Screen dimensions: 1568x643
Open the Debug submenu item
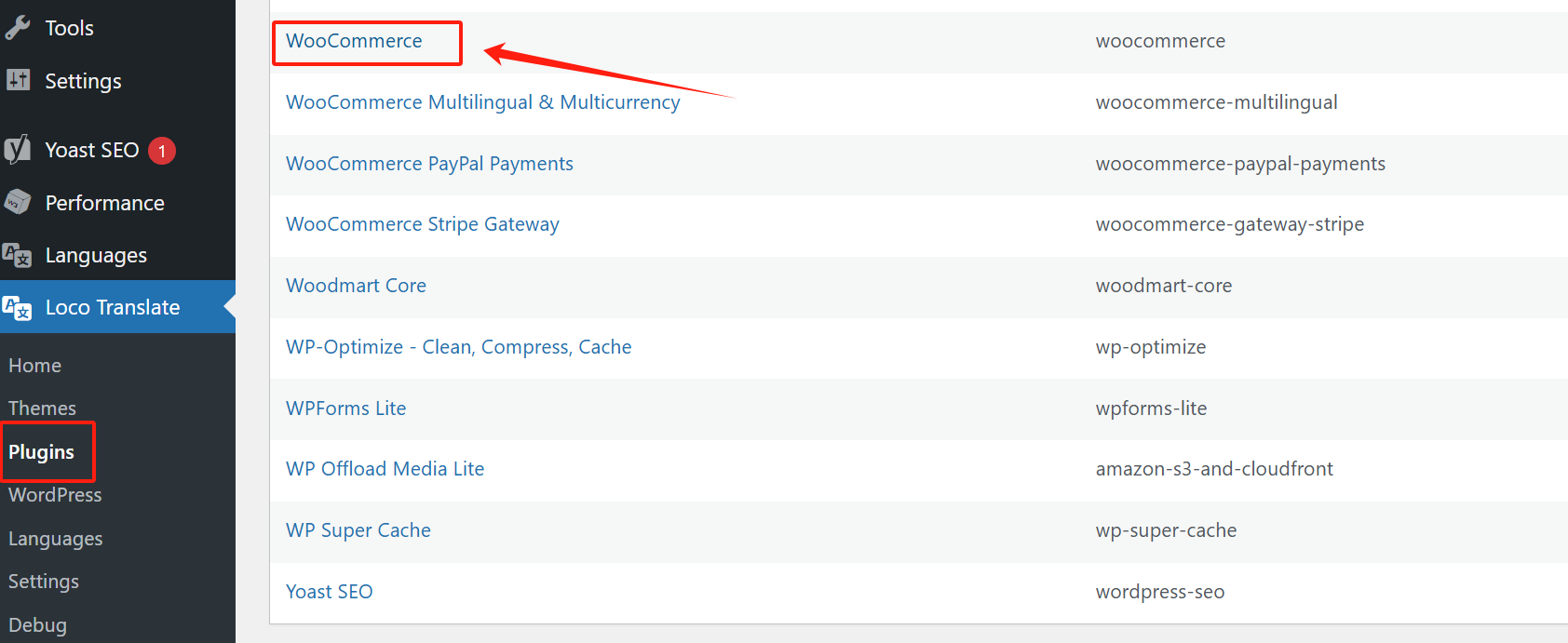[38, 625]
